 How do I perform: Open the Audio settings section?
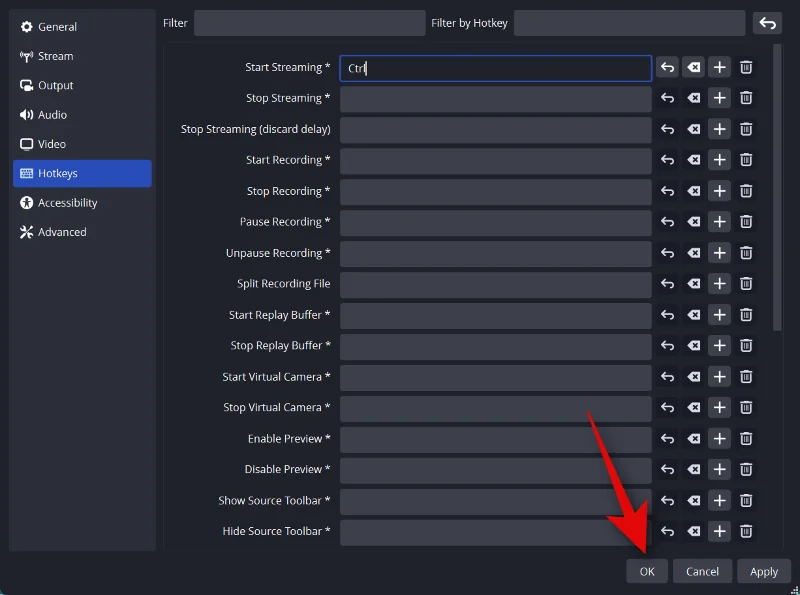82,115
